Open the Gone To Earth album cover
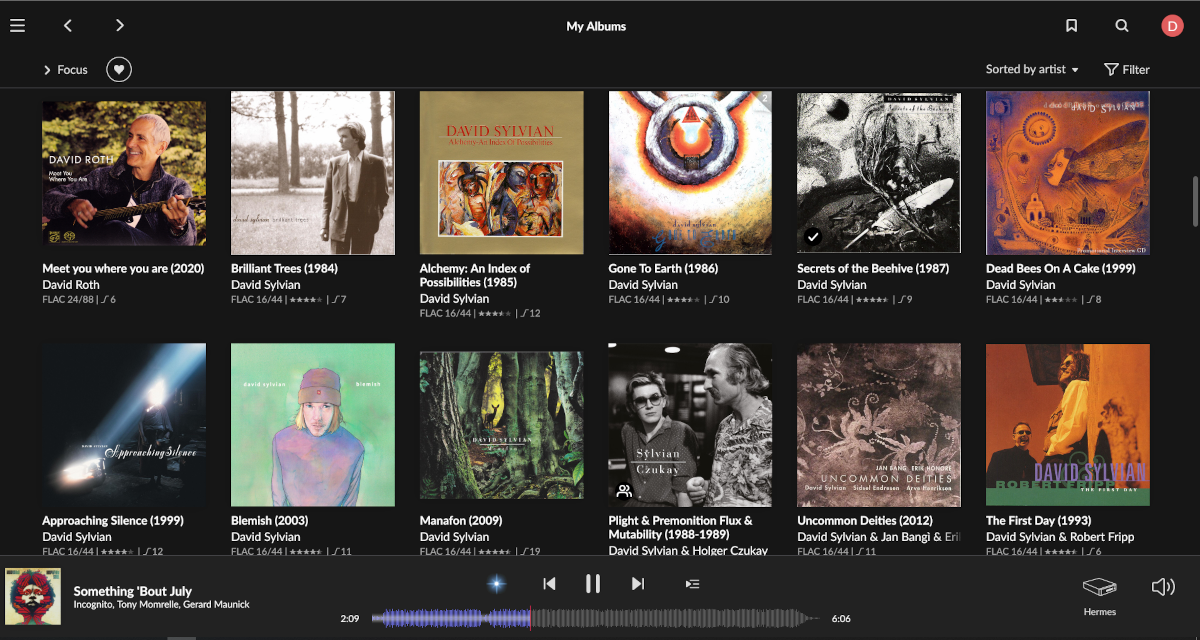The width and height of the screenshot is (1200, 640). coord(691,173)
